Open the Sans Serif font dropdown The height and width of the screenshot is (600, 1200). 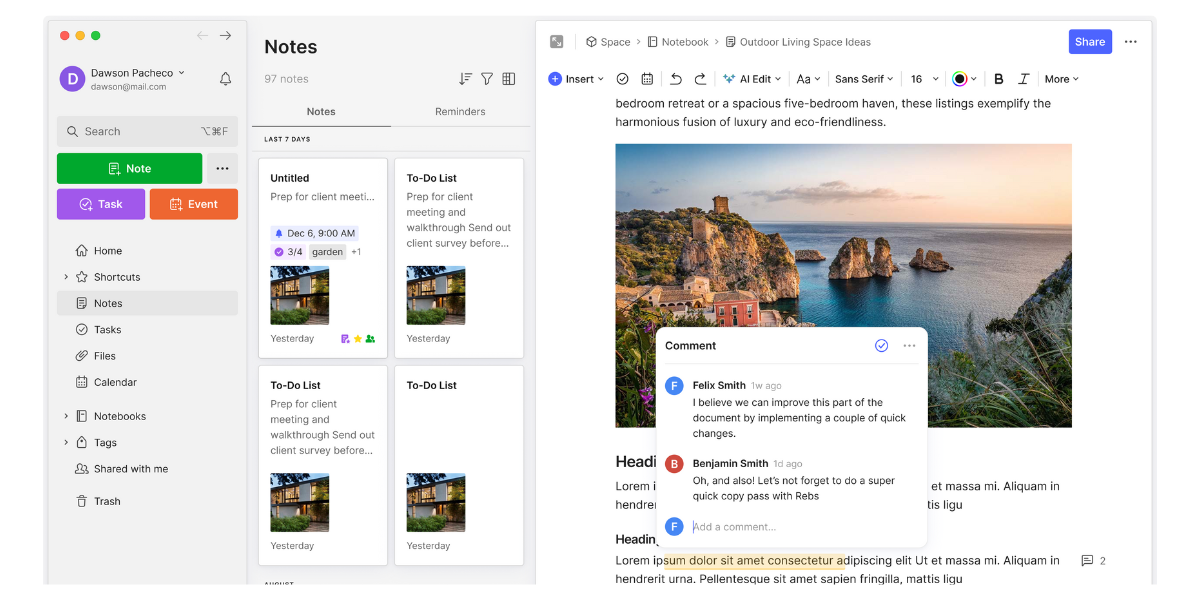click(862, 78)
